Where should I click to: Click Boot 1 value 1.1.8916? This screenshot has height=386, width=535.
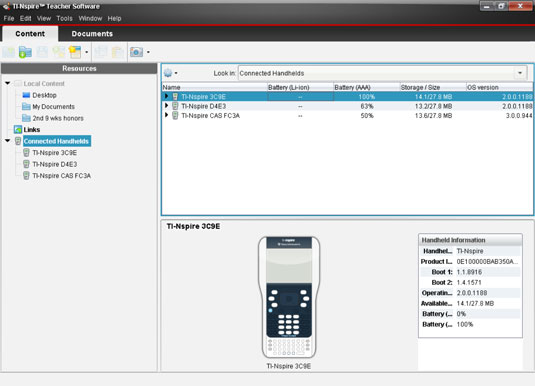pyautogui.click(x=469, y=272)
